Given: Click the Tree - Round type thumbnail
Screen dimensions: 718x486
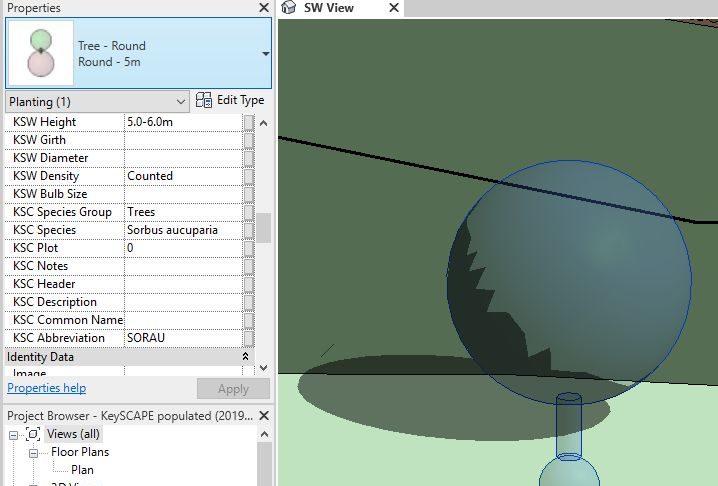Looking at the screenshot, I should [40, 54].
